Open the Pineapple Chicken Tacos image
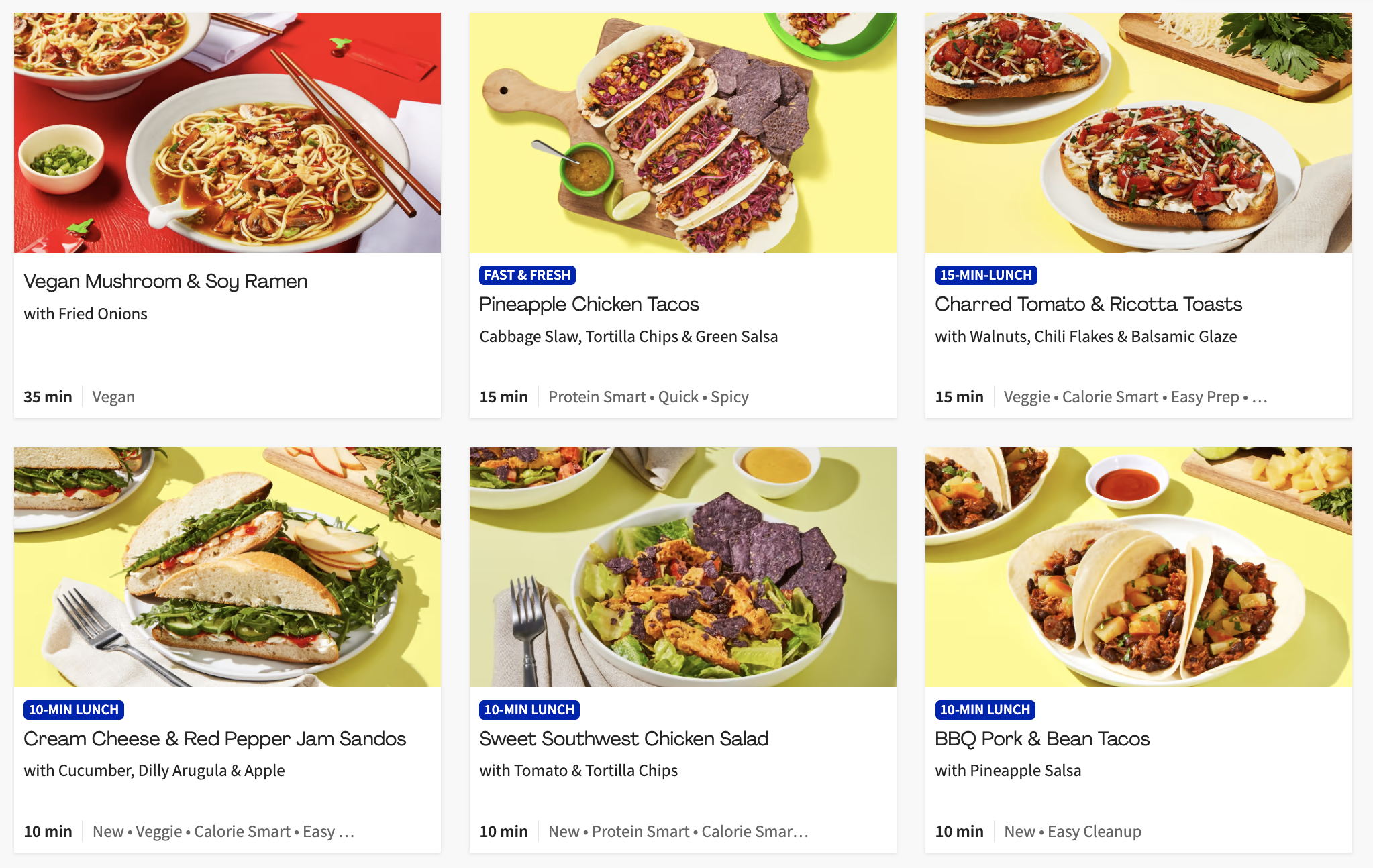The height and width of the screenshot is (868, 1373). (x=682, y=133)
